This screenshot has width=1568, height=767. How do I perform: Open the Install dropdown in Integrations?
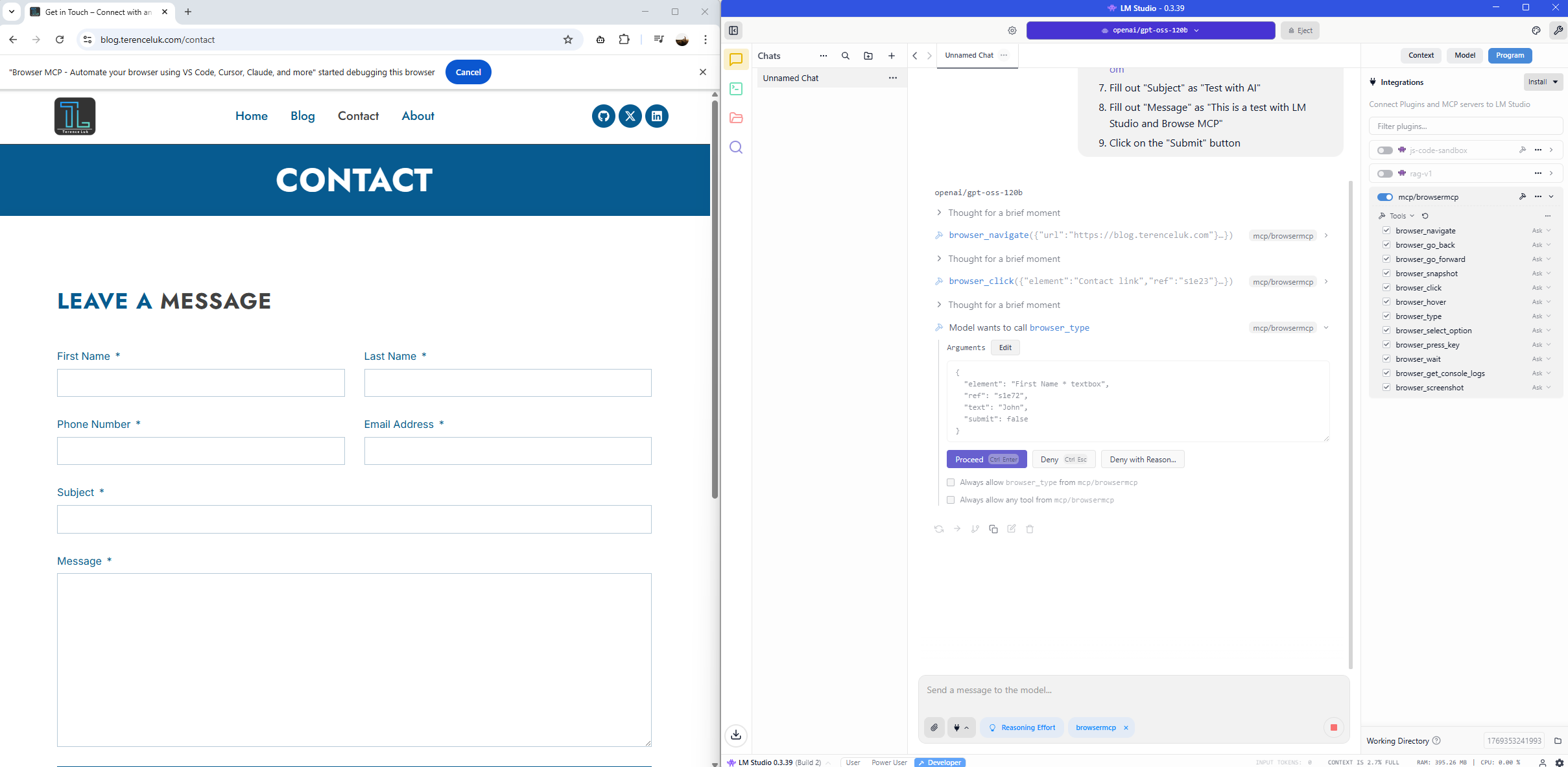[x=1543, y=82]
